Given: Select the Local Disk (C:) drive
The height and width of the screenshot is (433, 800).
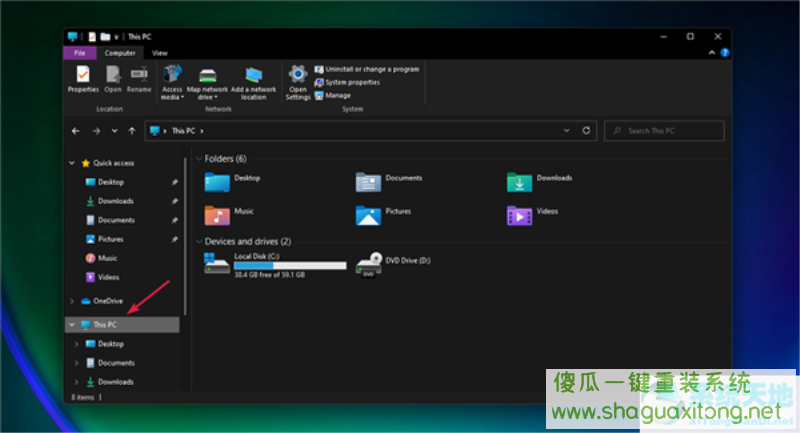Looking at the screenshot, I should click(x=275, y=265).
